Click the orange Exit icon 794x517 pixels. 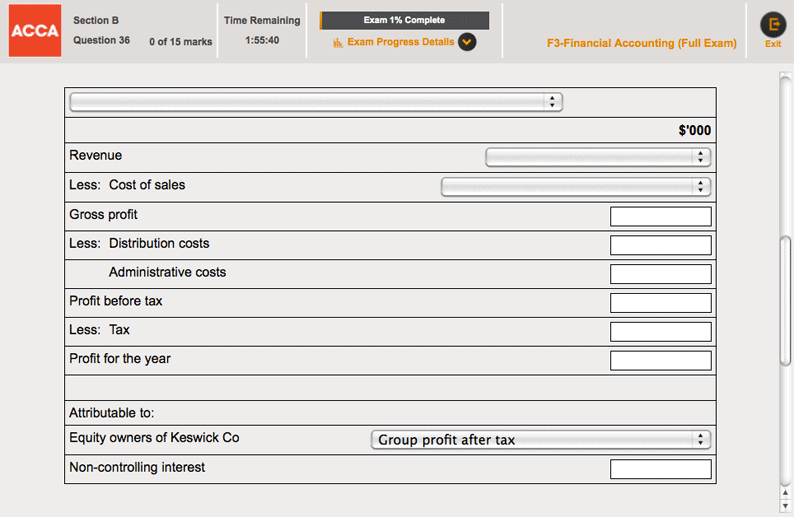click(x=772, y=25)
